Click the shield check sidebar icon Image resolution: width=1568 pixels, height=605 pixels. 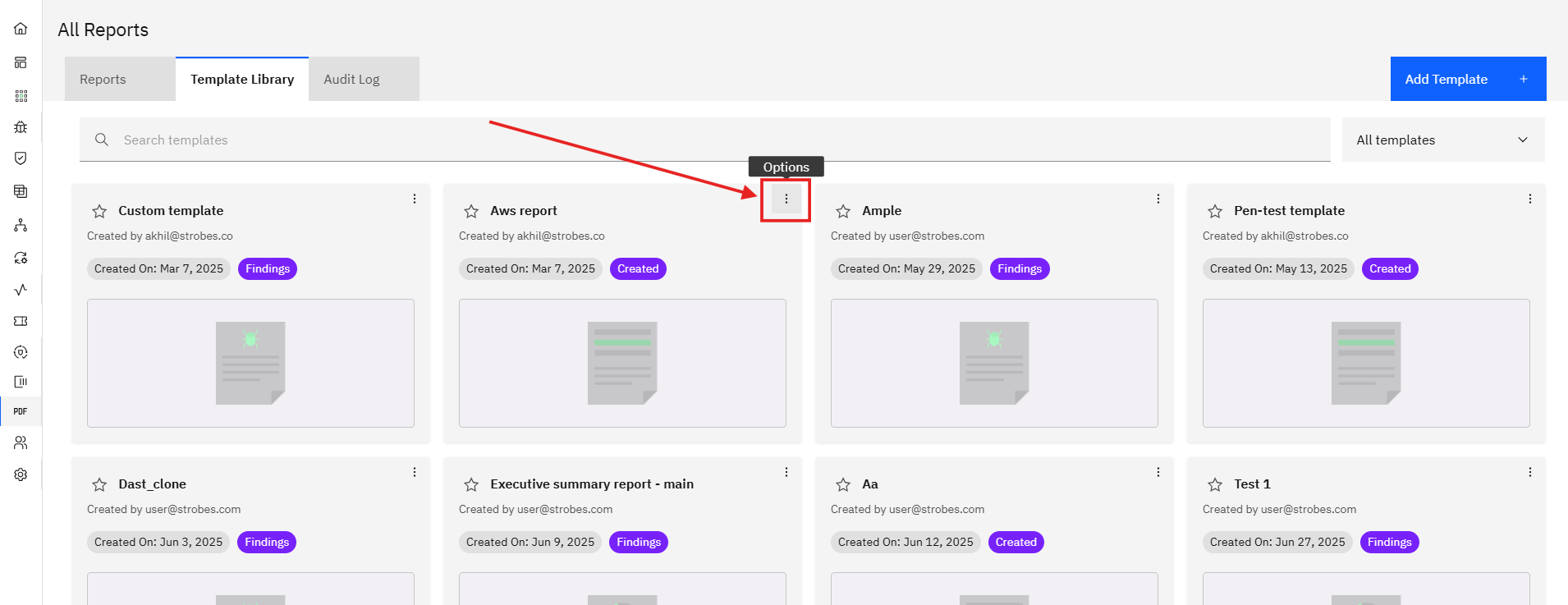coord(21,158)
